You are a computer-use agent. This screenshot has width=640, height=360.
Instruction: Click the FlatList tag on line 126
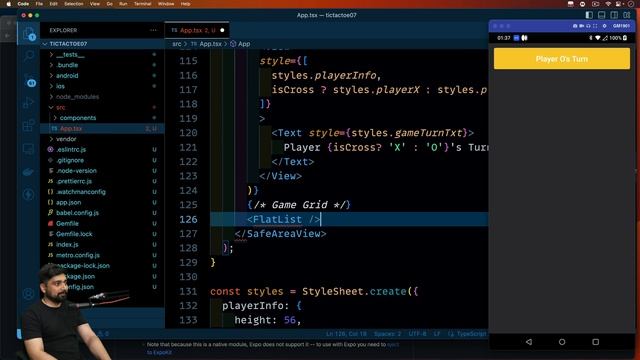tap(277, 219)
